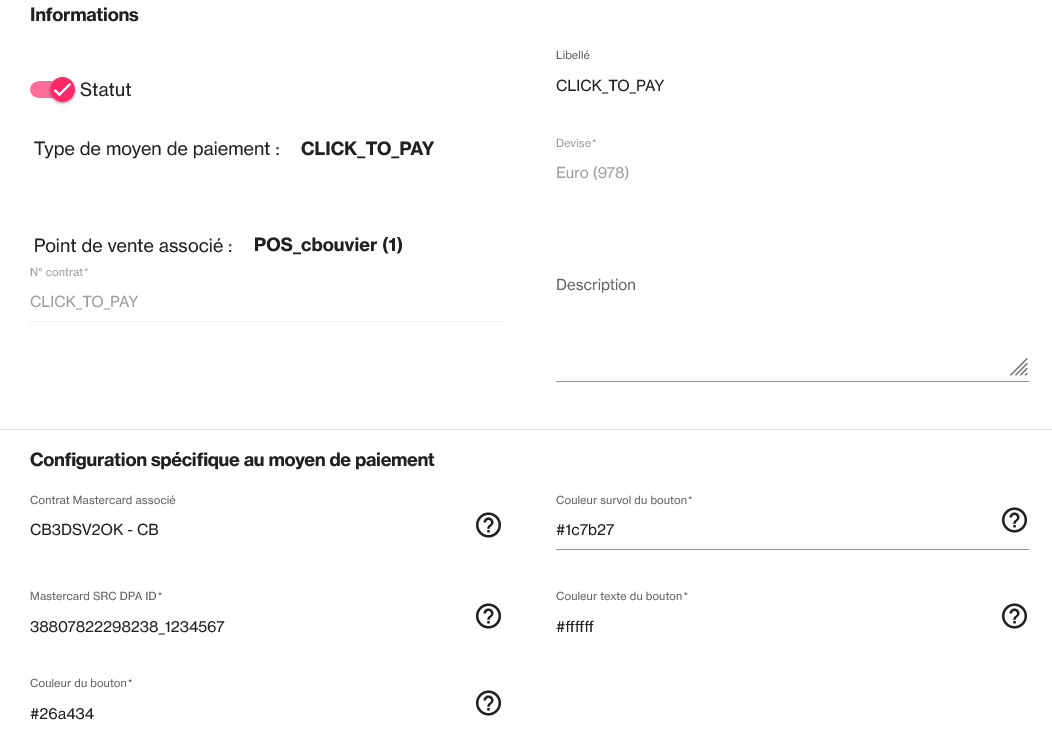Toggle the Statut switch off
The height and width of the screenshot is (743, 1052).
pos(53,90)
